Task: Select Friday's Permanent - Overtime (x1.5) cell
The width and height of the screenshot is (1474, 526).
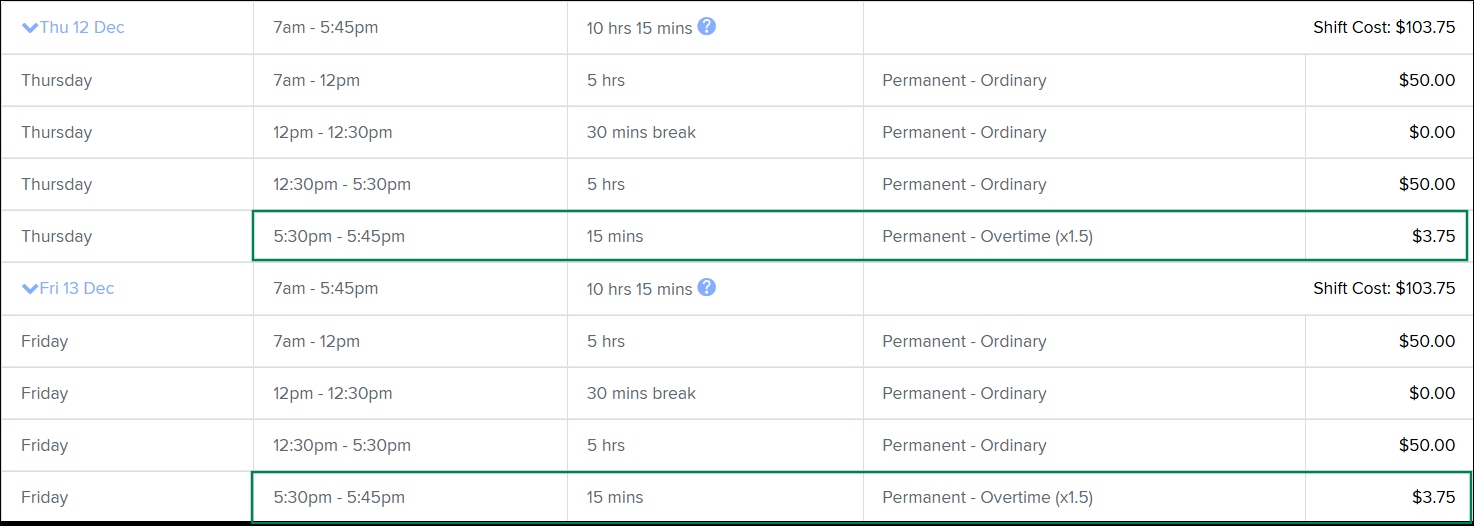Action: click(987, 498)
